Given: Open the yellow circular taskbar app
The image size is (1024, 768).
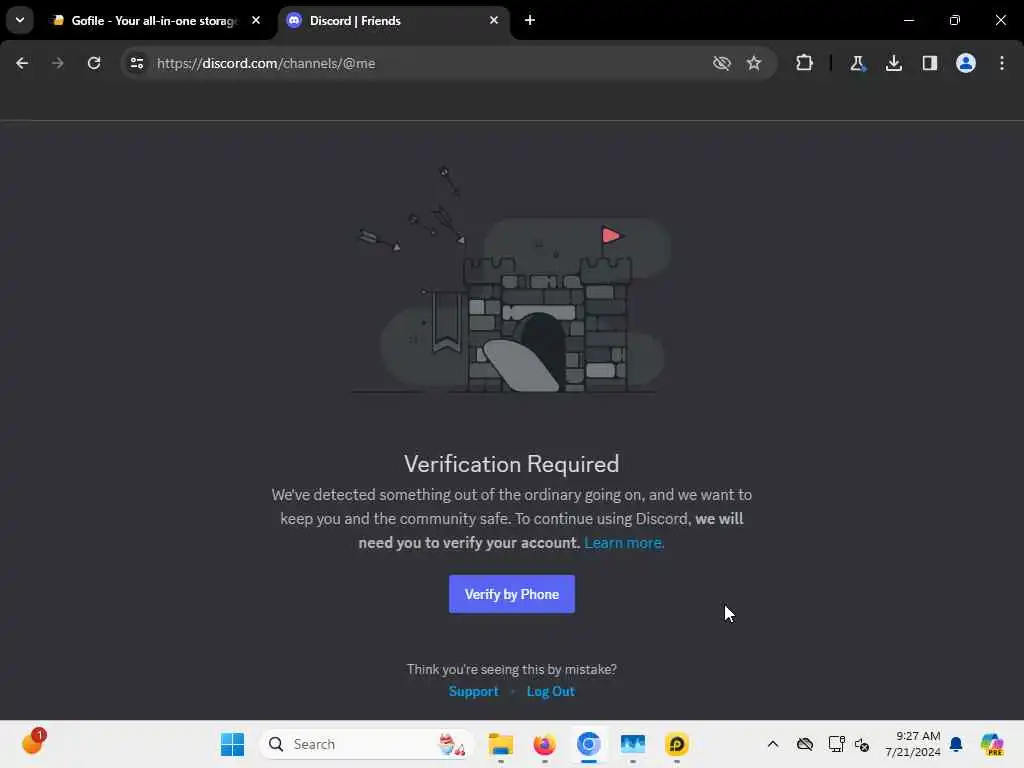Looking at the screenshot, I should pos(677,744).
